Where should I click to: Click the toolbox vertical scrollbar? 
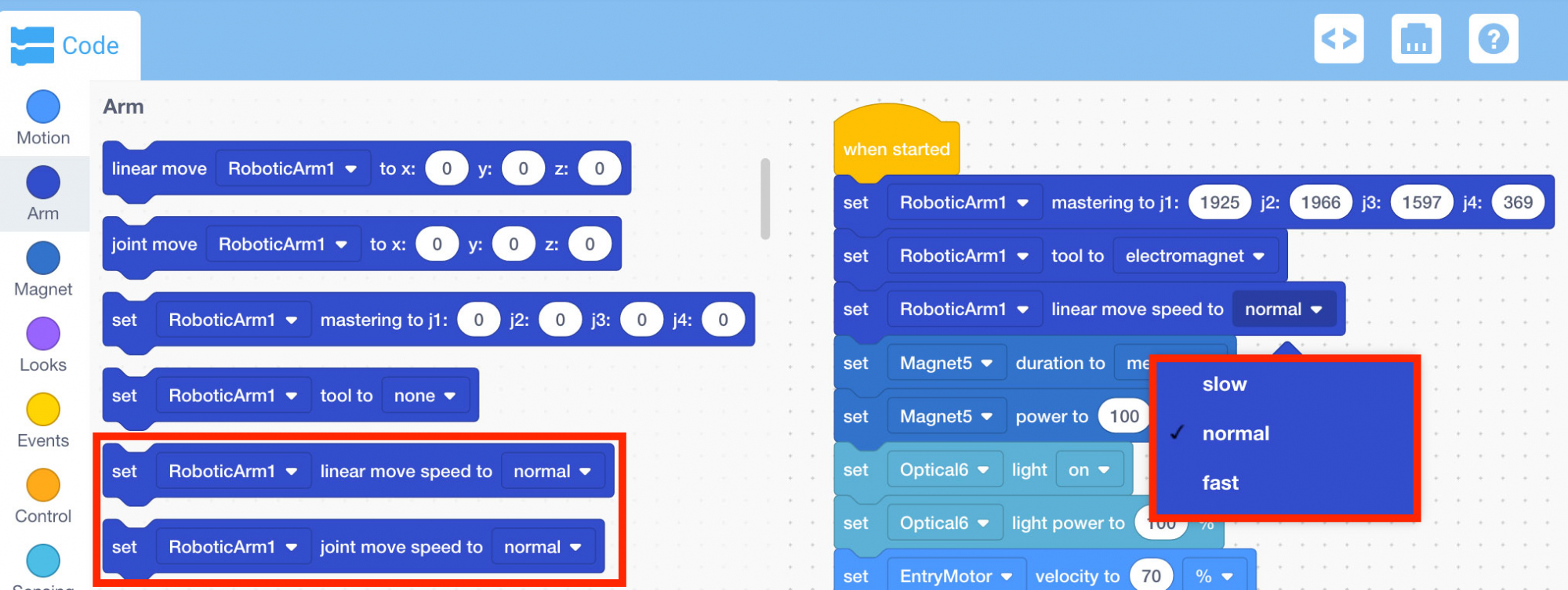click(x=765, y=199)
